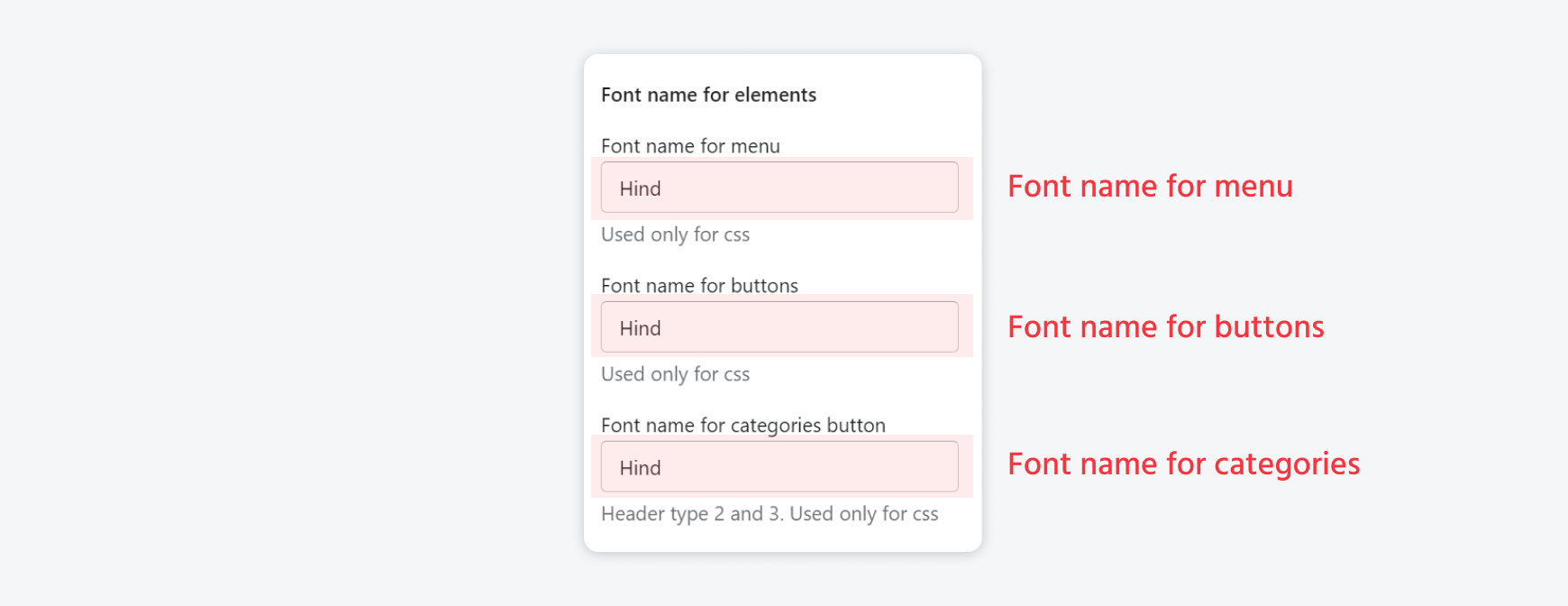Click the "Hind" value in the buttons font field
1568x606 pixels.
(640, 328)
